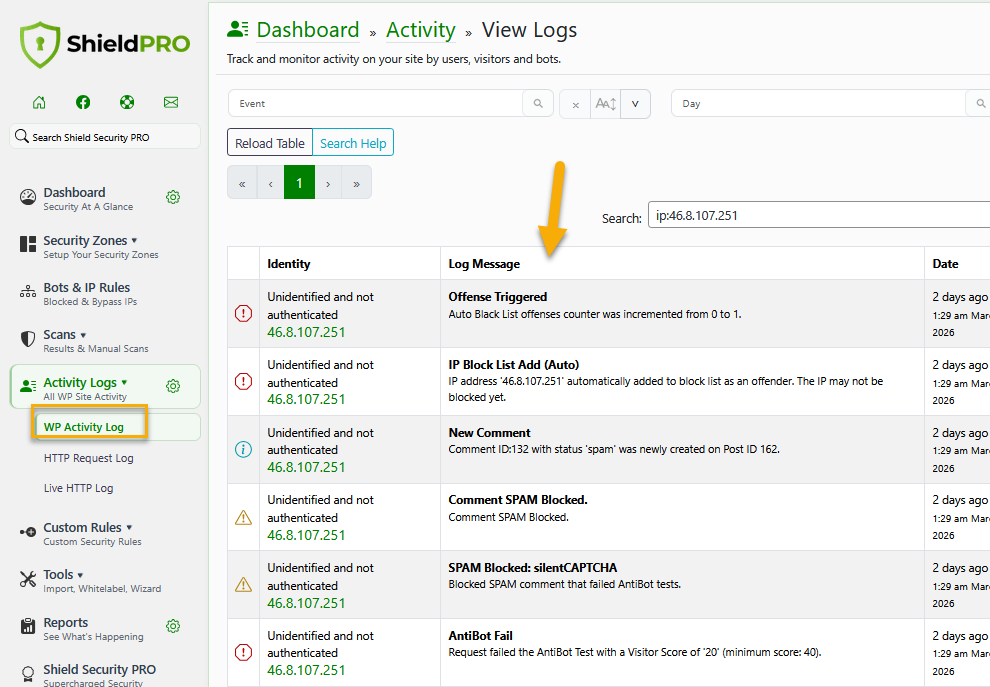Click the AntiBot Fail alert icon

tap(243, 652)
